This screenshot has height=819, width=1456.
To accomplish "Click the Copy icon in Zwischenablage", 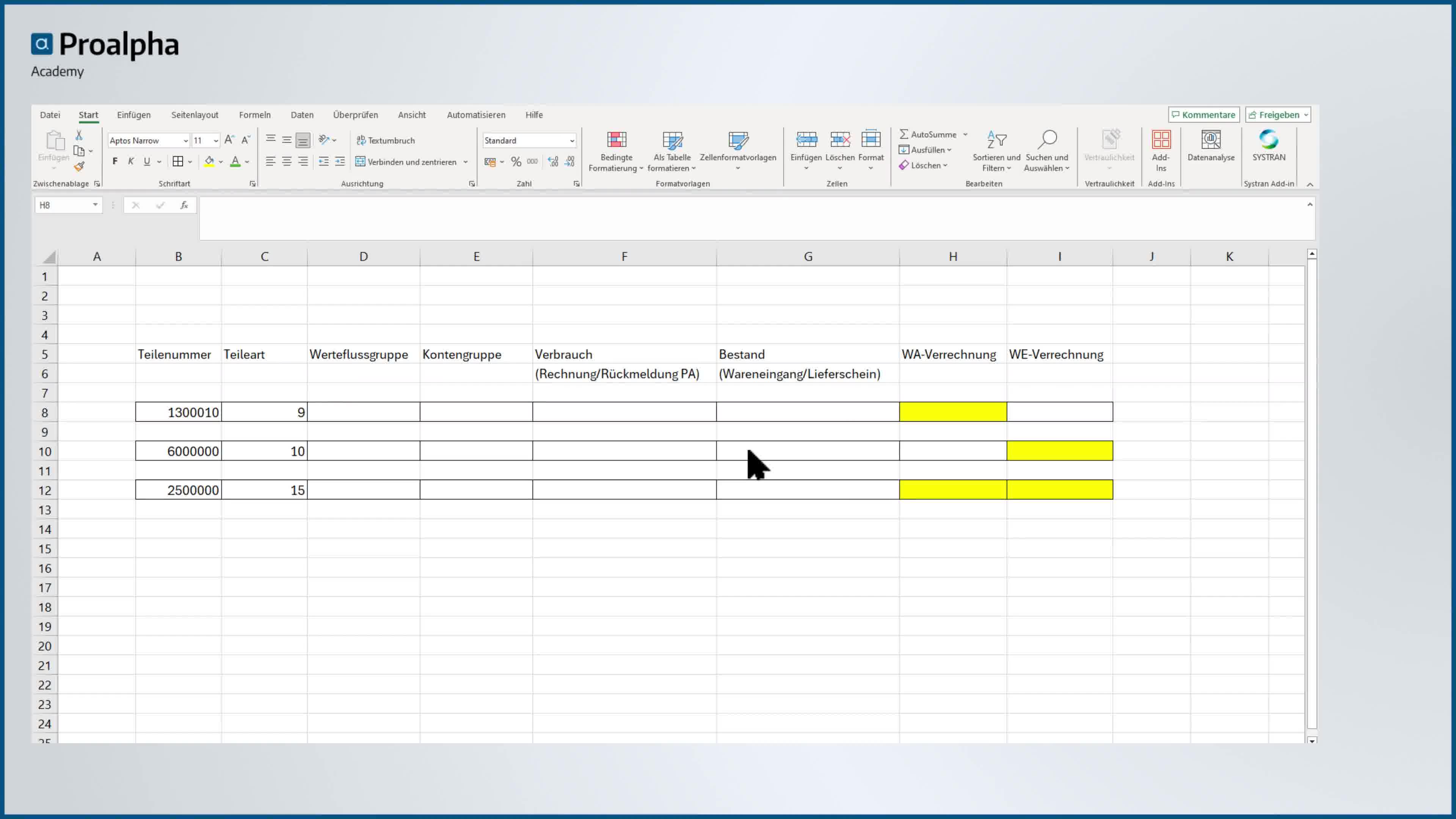I will (79, 151).
